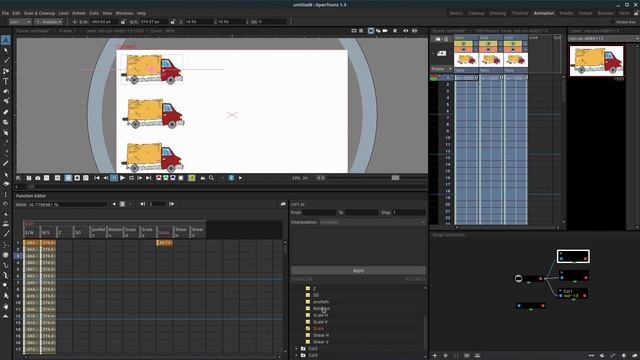Enable the posPath channel checkbox
Viewport: 640px width, 360px height.
[x=308, y=302]
